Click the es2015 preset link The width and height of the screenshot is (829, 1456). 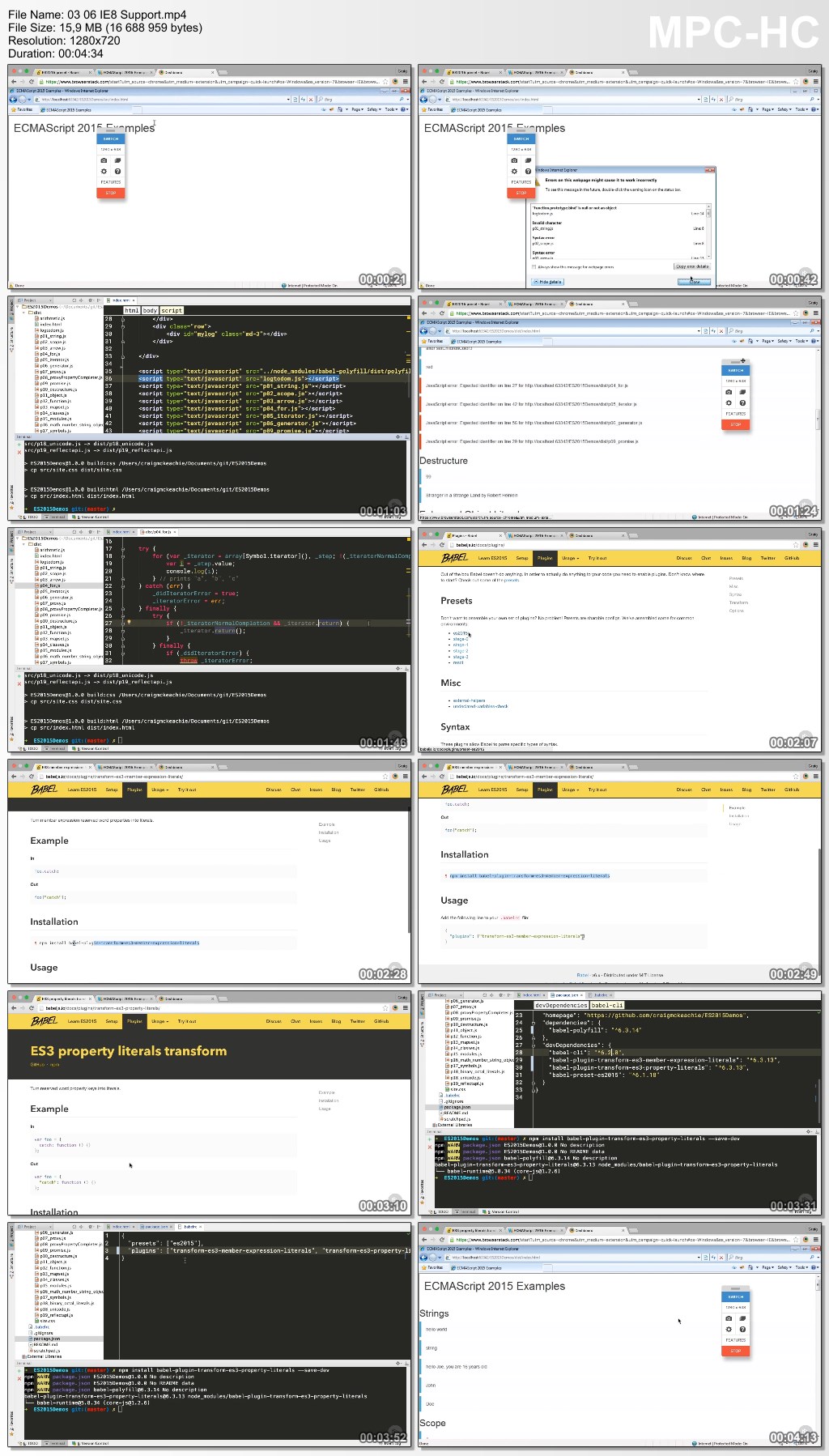tap(460, 633)
